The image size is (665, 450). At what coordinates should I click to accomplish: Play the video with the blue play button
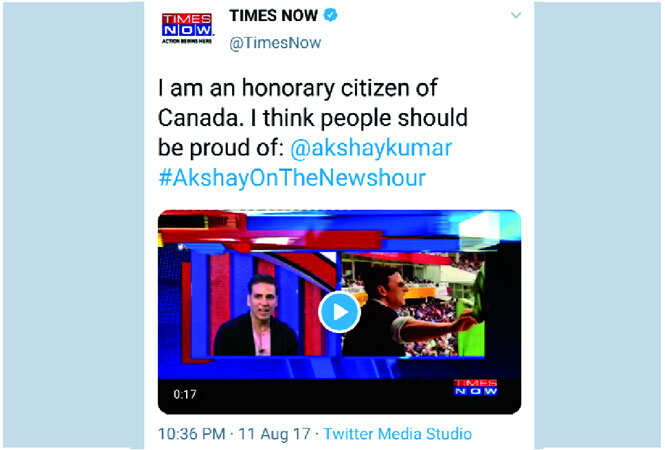[x=339, y=312]
